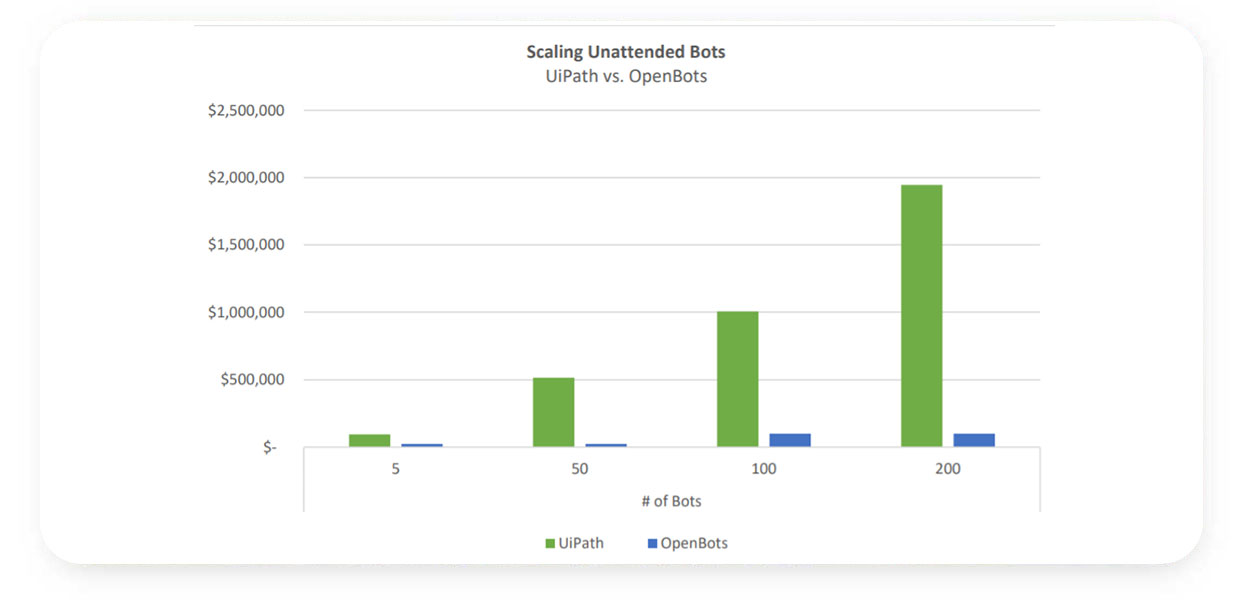Click the $1,000,000 axis label
The height and width of the screenshot is (600, 1250).
(247, 313)
